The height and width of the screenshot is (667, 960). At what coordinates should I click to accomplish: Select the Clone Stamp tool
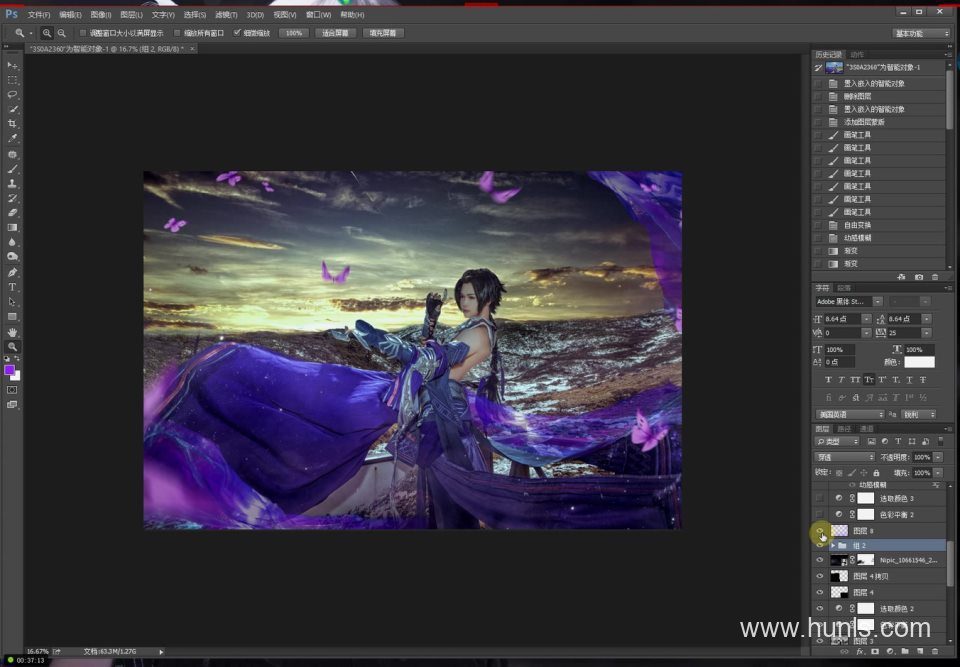point(12,183)
